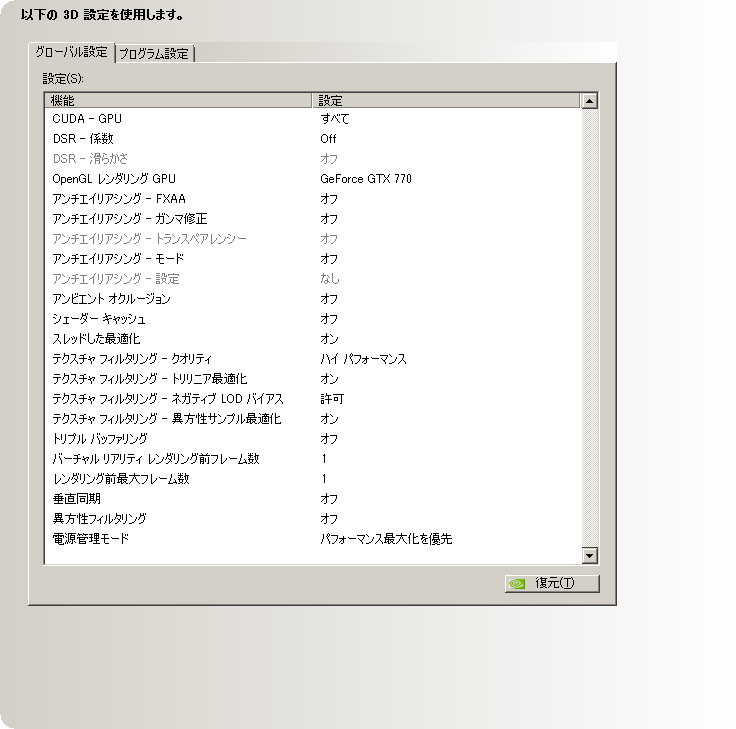Click the オフ value for アンチエイリアシング モード
This screenshot has width=736, height=729.
coord(329,259)
